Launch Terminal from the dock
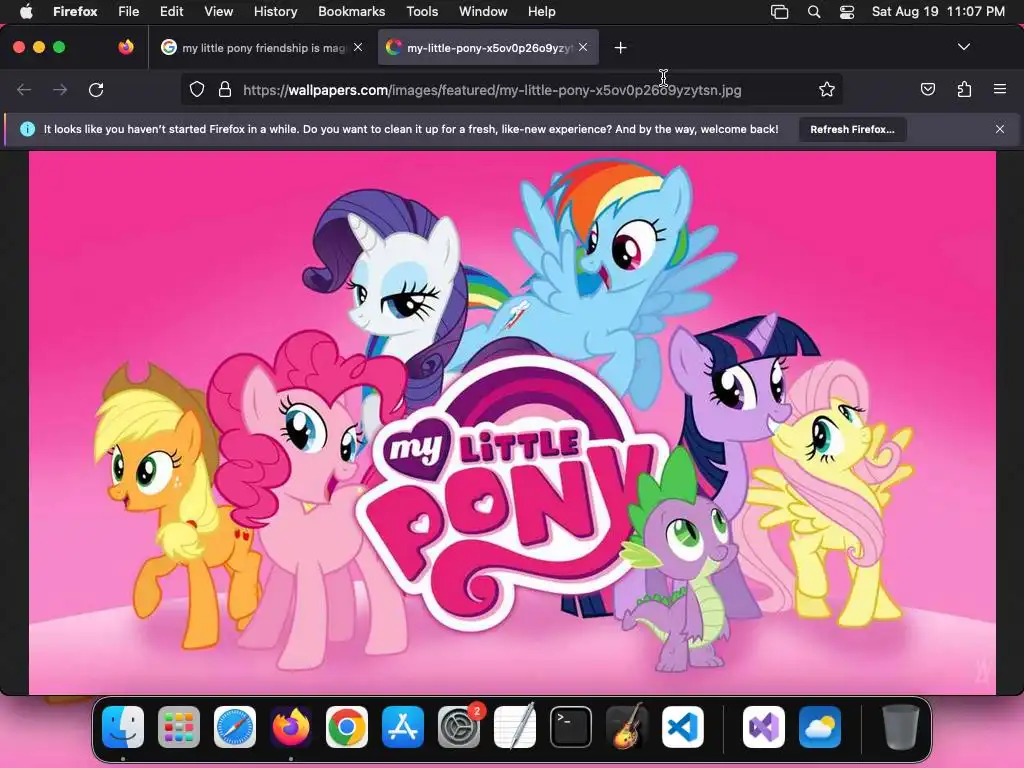The width and height of the screenshot is (1024, 768). coord(571,727)
